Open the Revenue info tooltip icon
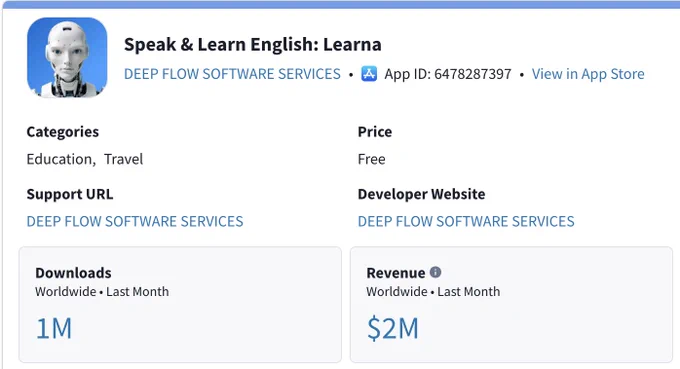 [435, 272]
